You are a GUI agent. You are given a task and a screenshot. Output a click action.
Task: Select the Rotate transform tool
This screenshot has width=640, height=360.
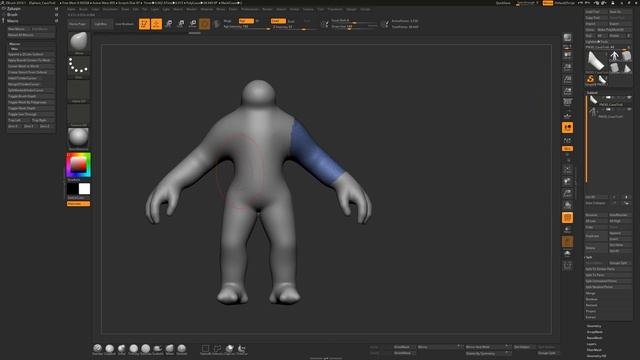pos(193,24)
